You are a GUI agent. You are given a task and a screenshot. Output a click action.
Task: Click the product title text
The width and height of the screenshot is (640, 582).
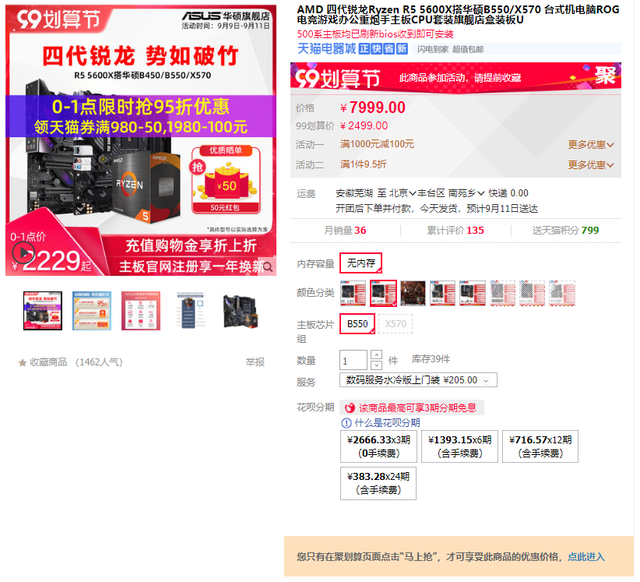tap(458, 15)
